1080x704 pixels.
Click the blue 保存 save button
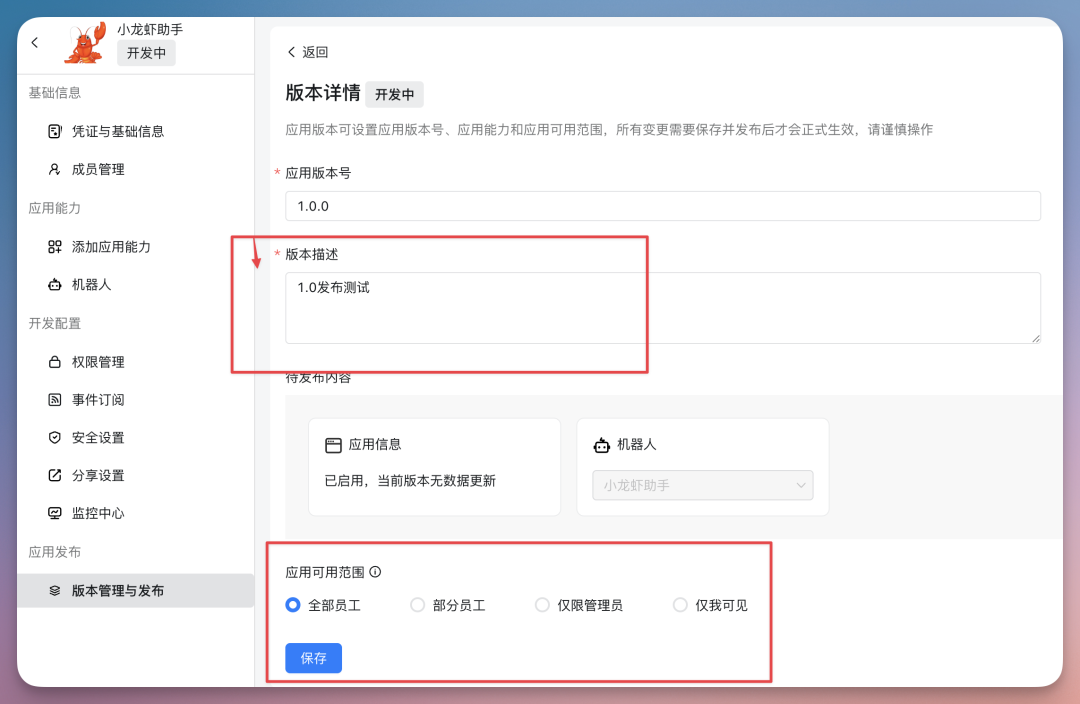coord(313,658)
